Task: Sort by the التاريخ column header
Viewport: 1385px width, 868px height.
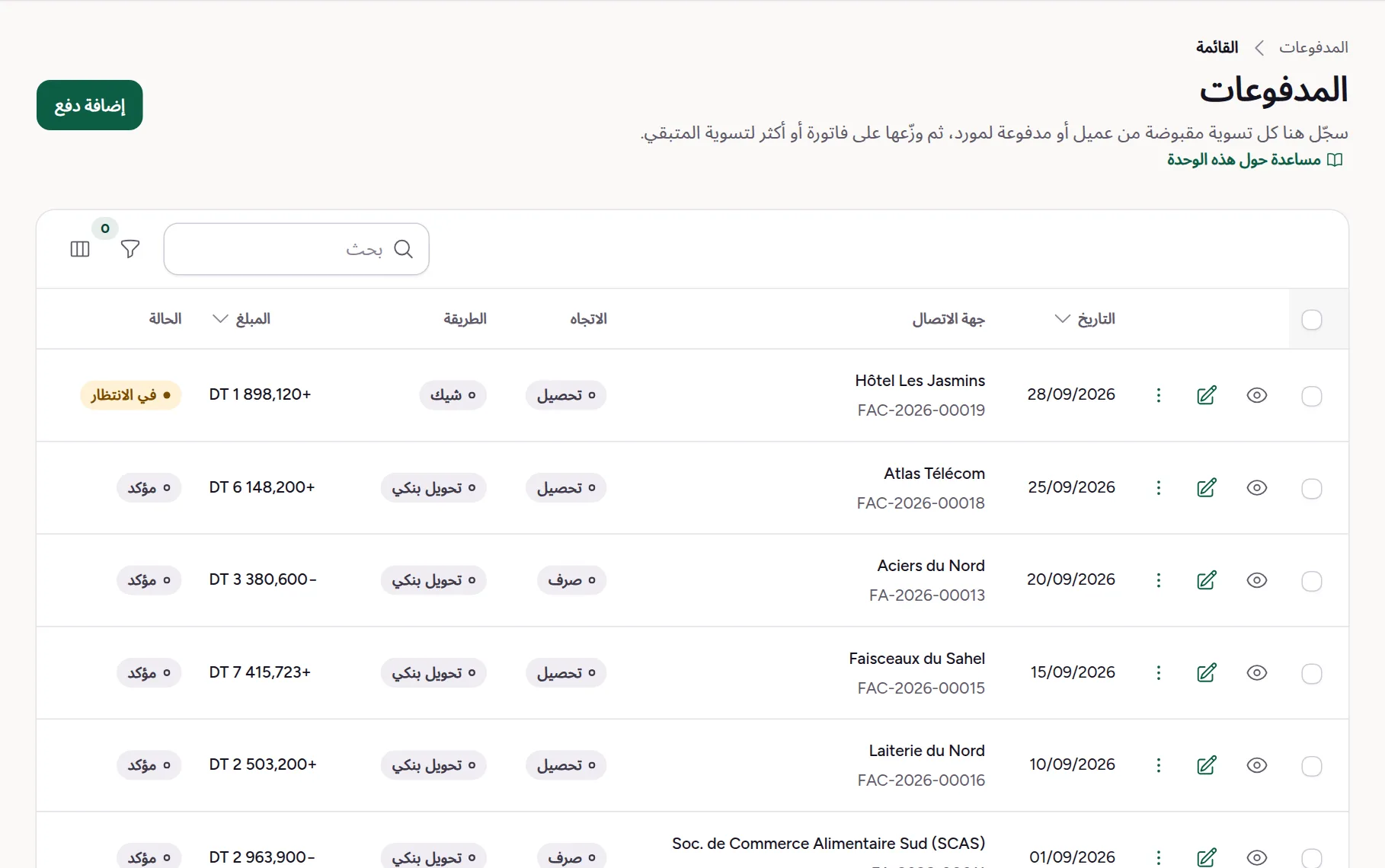Action: coord(1085,319)
